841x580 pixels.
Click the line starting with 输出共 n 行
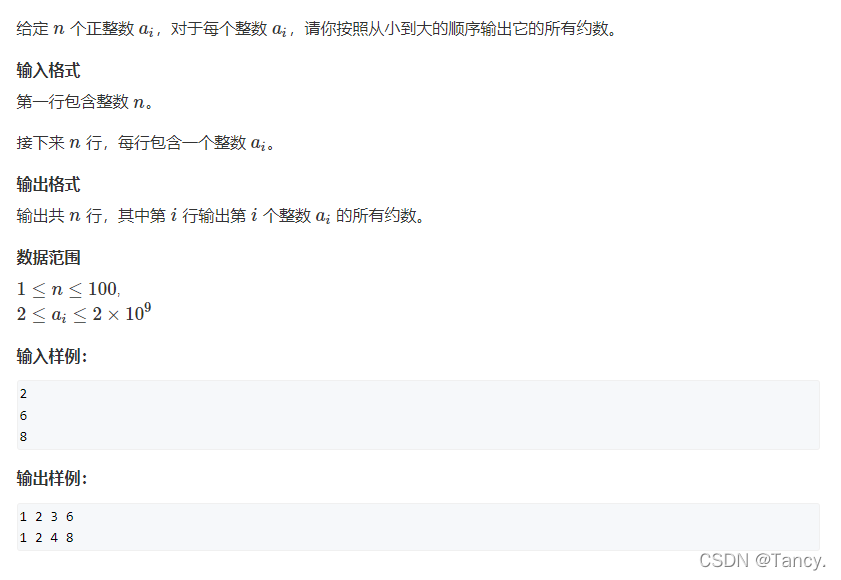(x=220, y=216)
